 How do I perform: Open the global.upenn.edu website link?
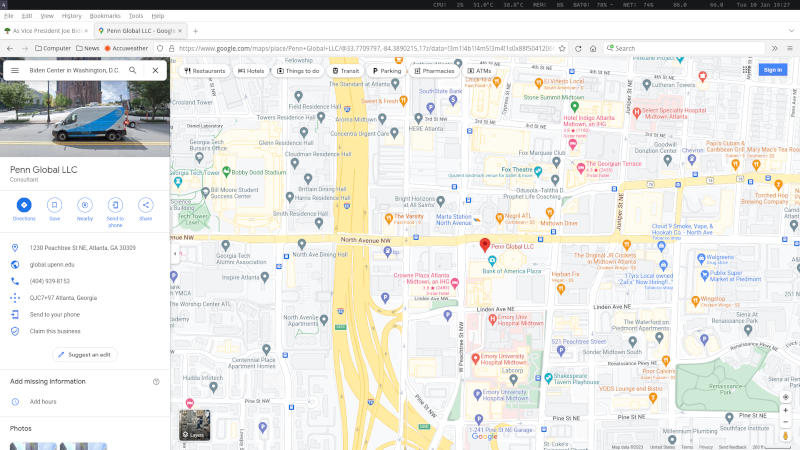[x=85, y=265]
